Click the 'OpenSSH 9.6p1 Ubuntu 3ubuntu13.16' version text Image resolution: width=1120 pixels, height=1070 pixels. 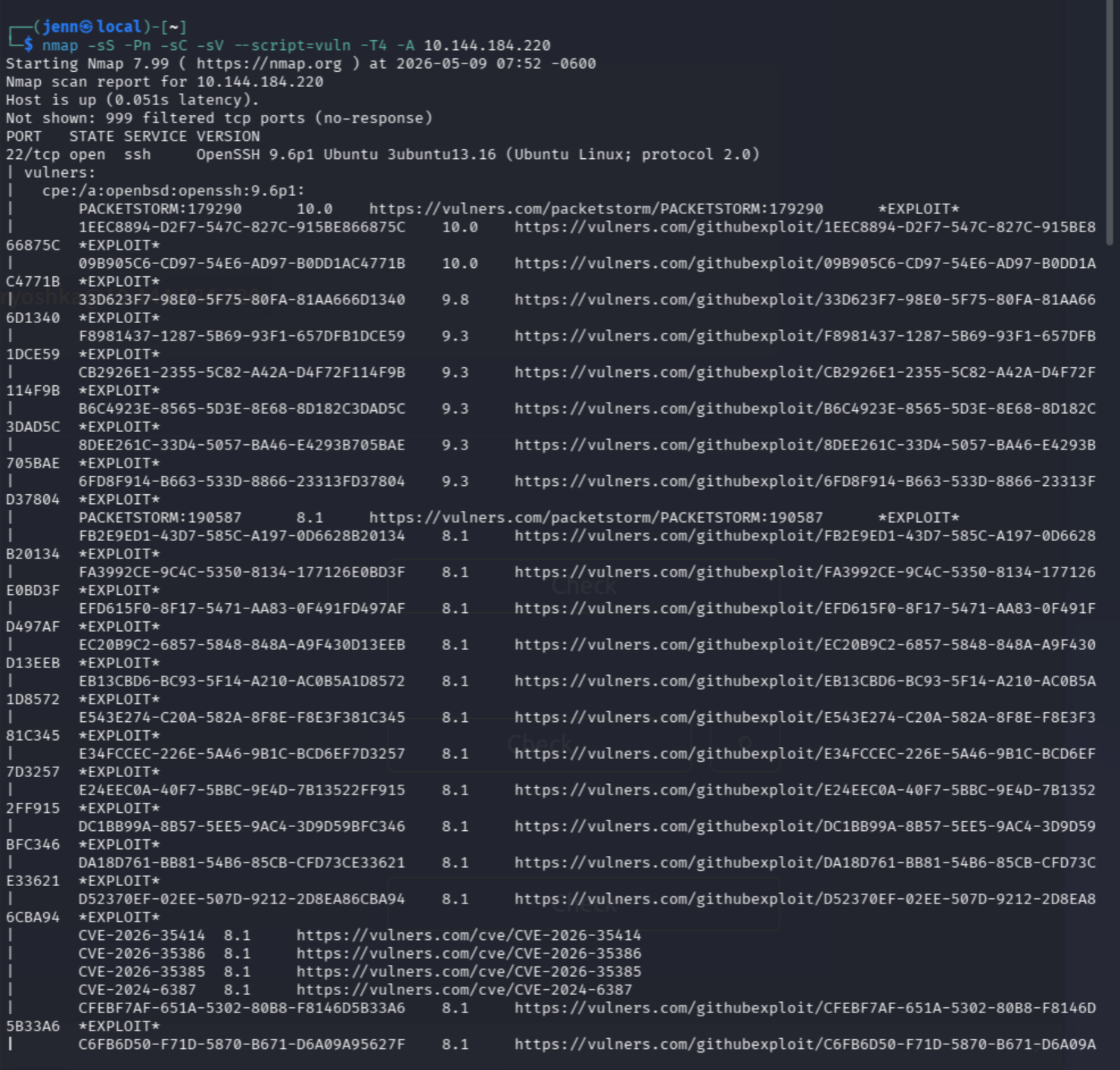pyautogui.click(x=347, y=154)
